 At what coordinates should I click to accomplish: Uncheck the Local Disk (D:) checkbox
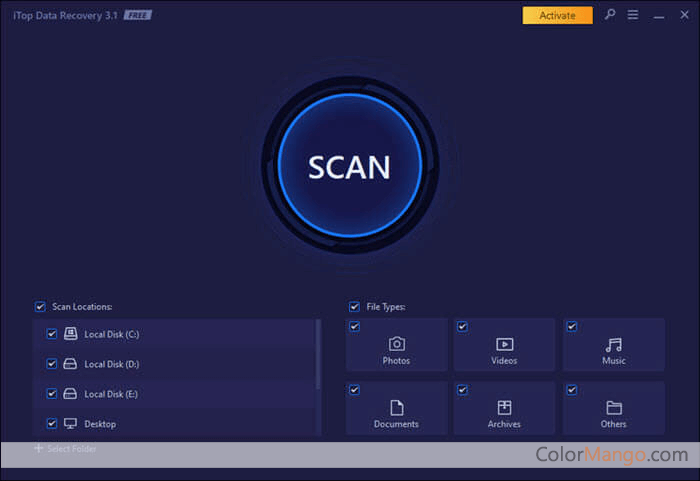tap(52, 364)
